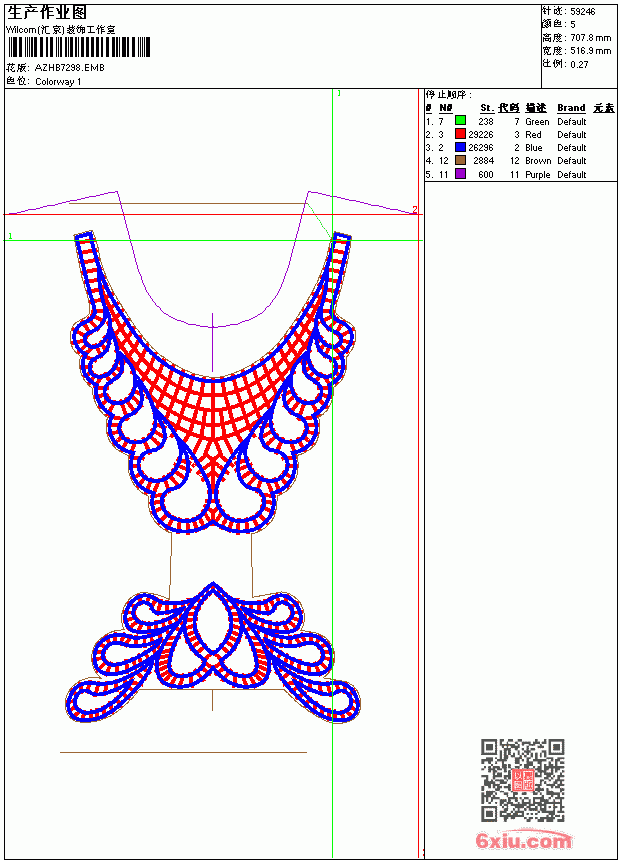620x860 pixels.
Task: Select the Purple Default row text
Action: (556, 174)
